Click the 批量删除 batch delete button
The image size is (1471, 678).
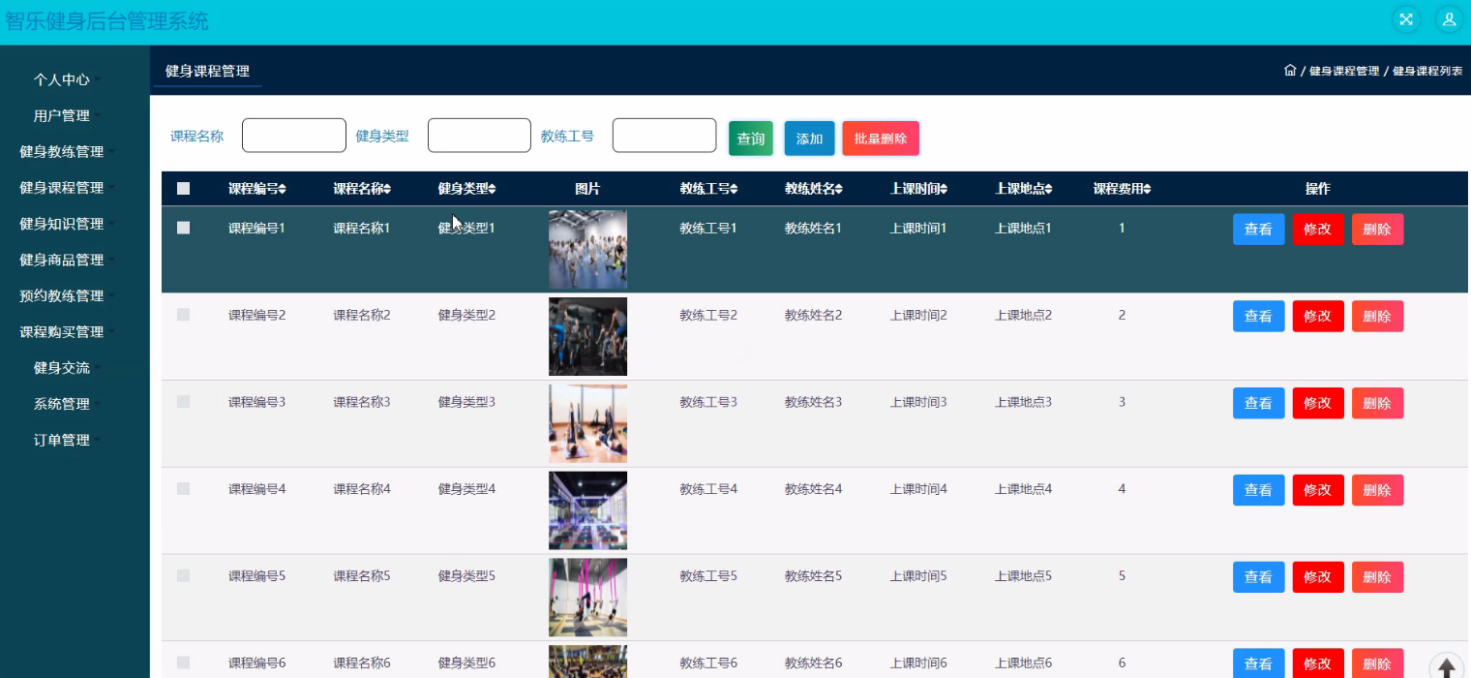[x=880, y=138]
